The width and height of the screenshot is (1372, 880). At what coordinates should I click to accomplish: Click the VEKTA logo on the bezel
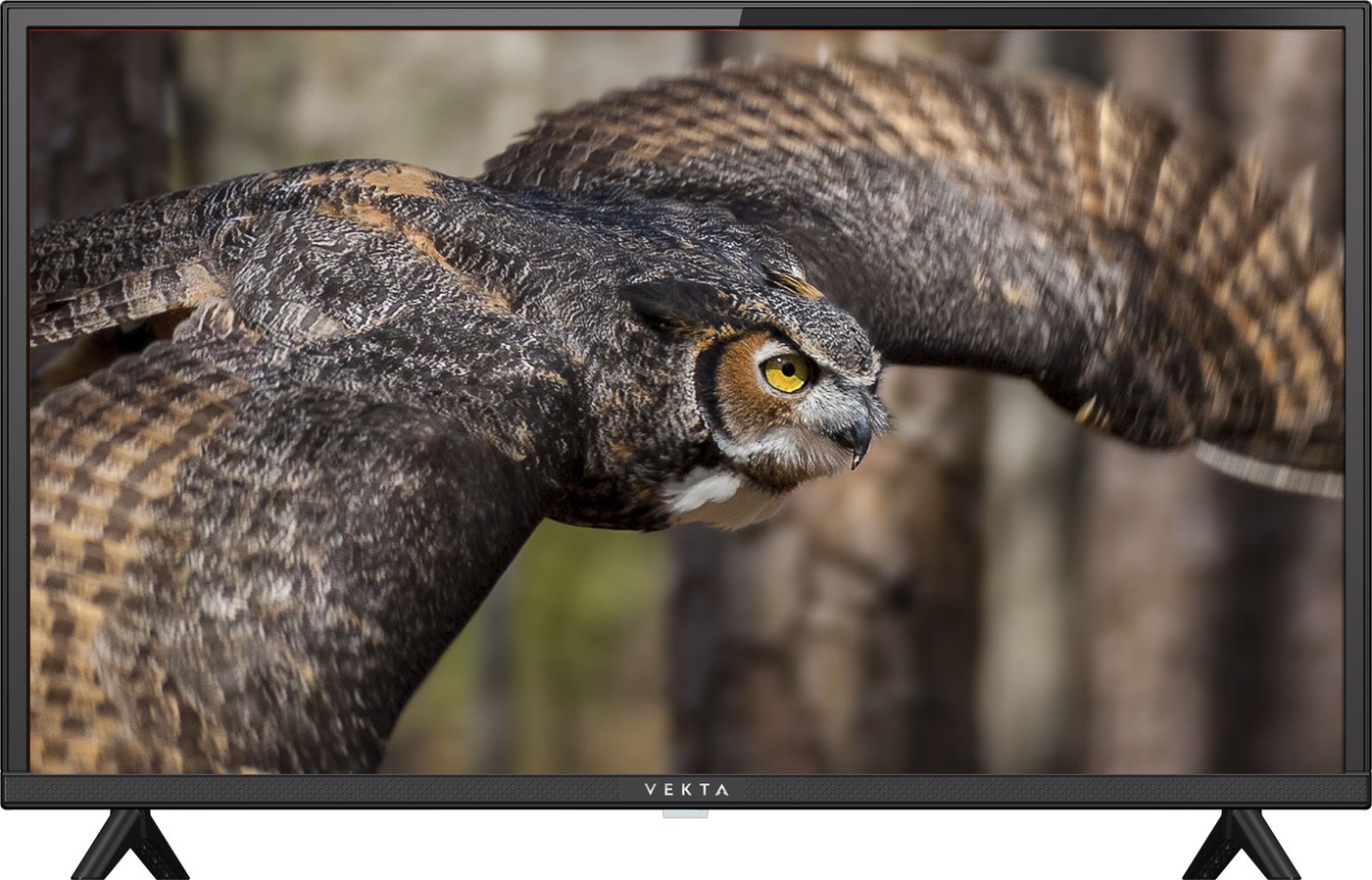click(686, 789)
